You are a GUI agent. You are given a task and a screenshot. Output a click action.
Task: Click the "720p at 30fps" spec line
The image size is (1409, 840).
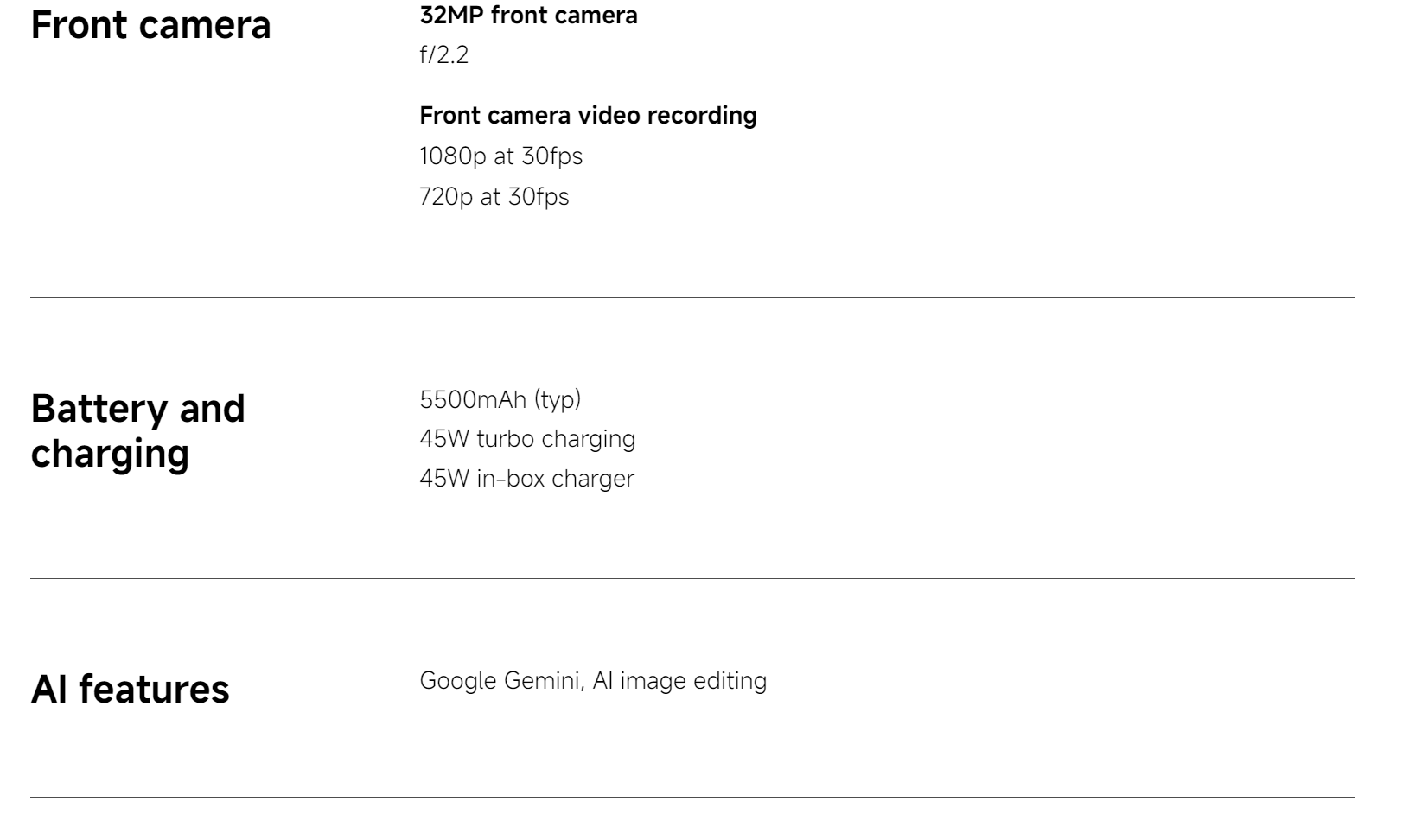[x=494, y=197]
